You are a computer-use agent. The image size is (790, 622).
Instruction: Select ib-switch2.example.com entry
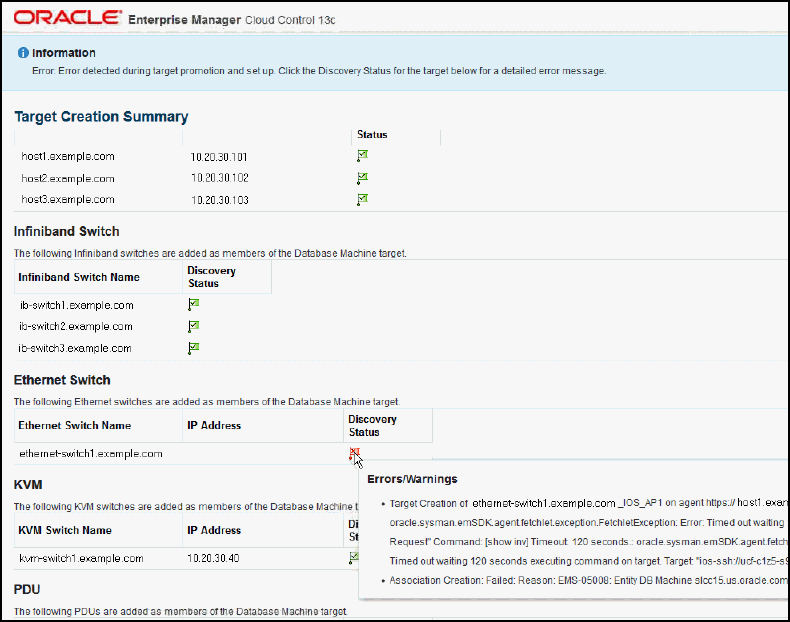tap(76, 327)
